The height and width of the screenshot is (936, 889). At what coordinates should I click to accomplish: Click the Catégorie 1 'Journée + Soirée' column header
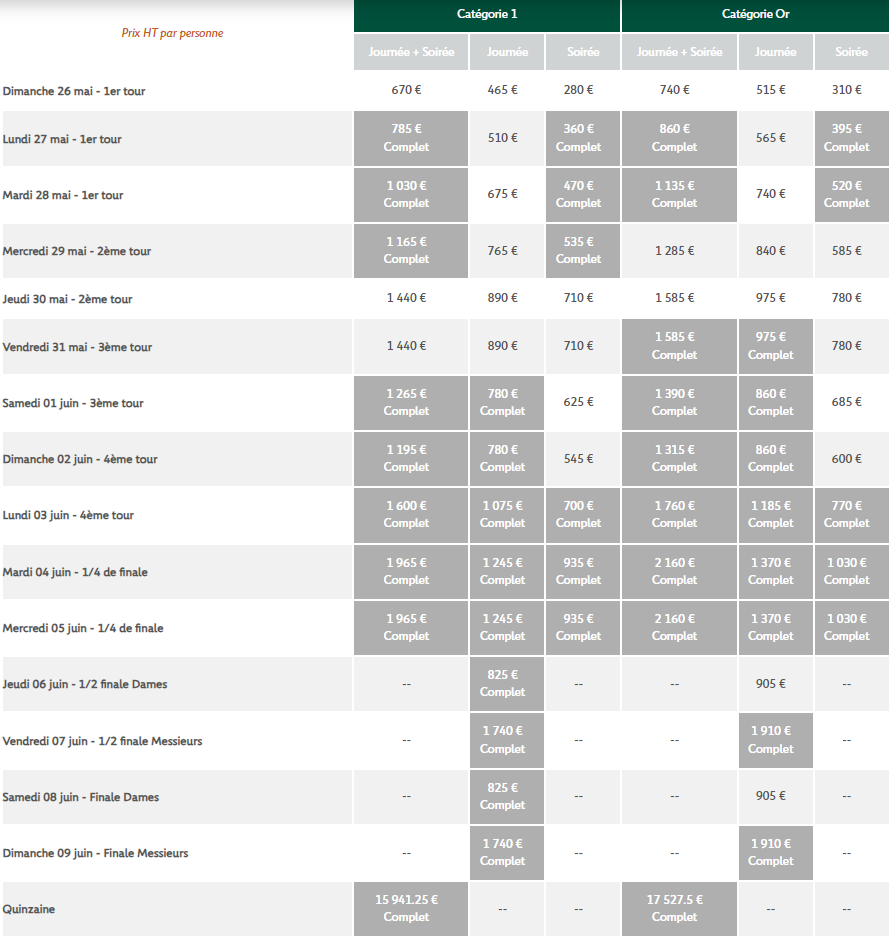(410, 52)
